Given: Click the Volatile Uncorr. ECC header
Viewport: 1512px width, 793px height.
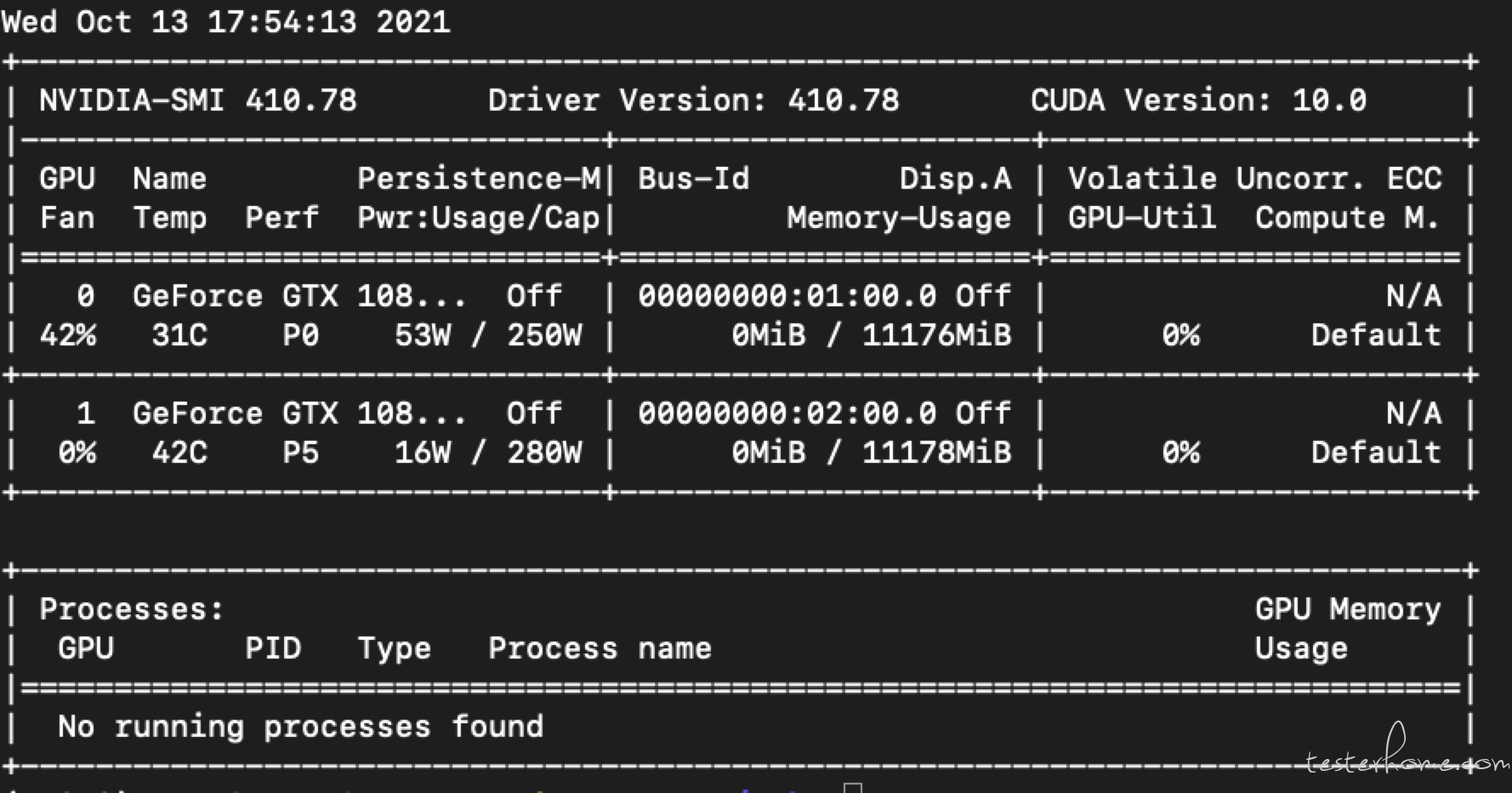Looking at the screenshot, I should pyautogui.click(x=1255, y=179).
